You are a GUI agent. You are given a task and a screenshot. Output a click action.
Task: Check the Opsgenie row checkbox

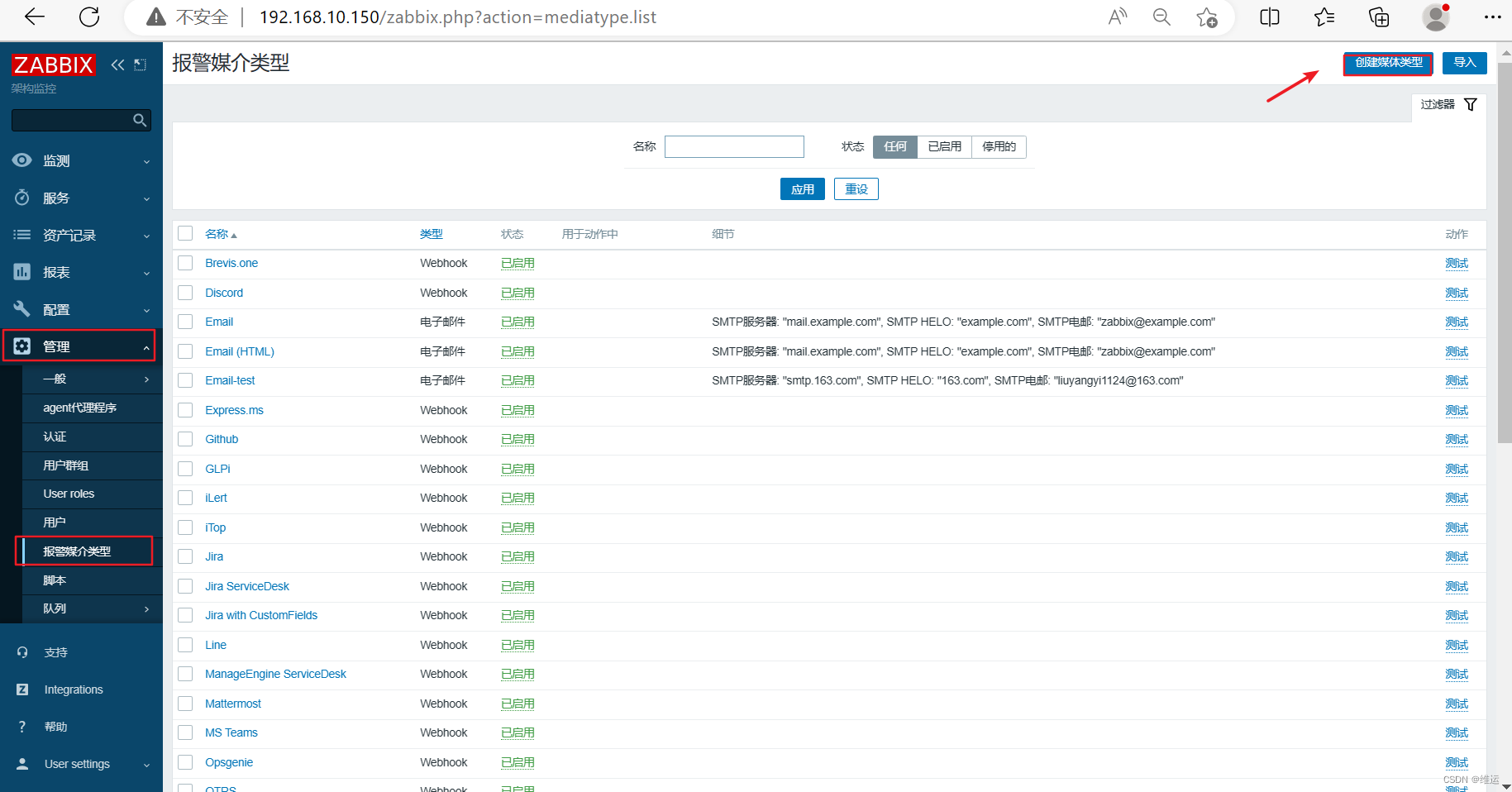coord(185,762)
